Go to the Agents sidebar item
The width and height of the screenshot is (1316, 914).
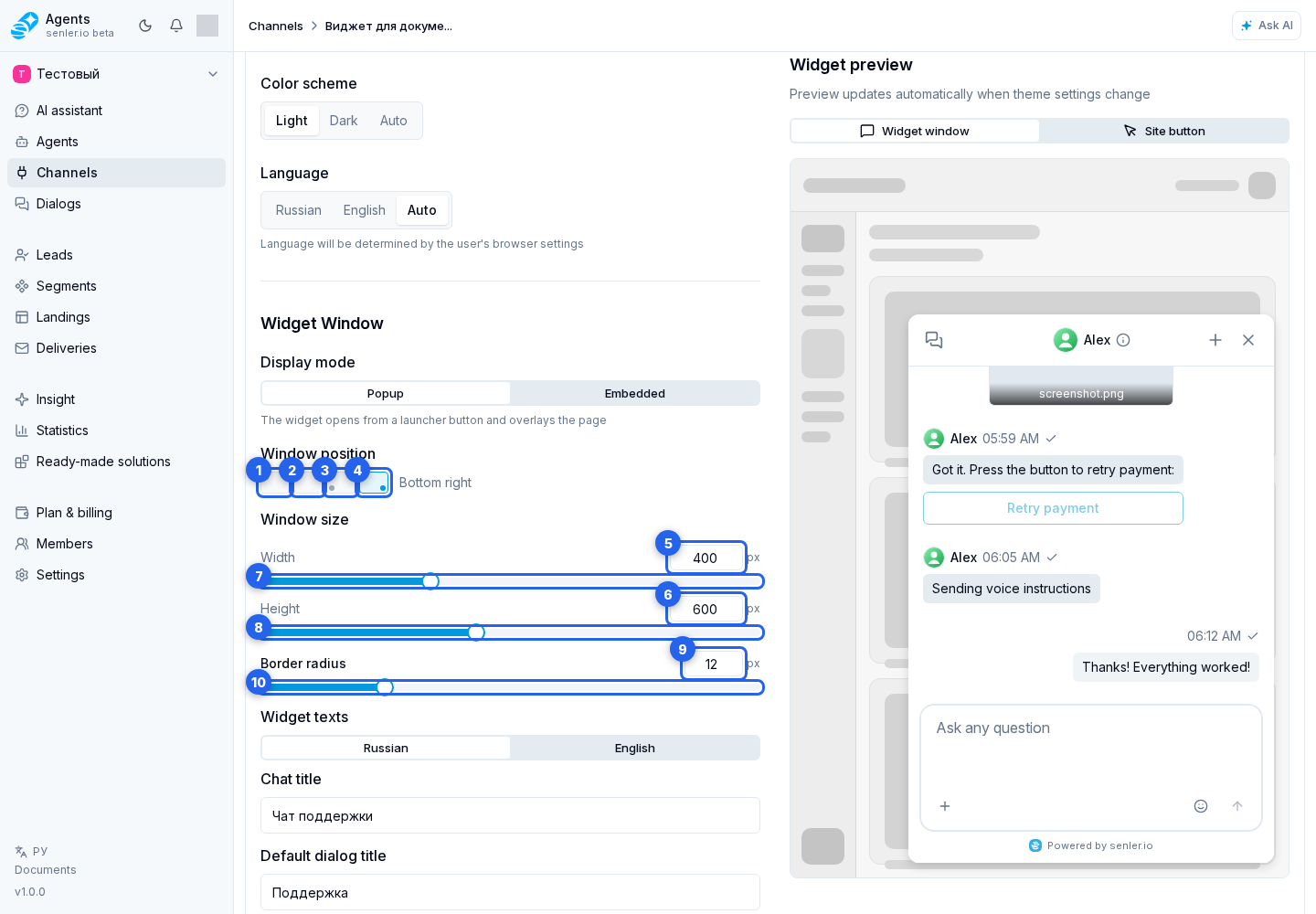point(116,142)
